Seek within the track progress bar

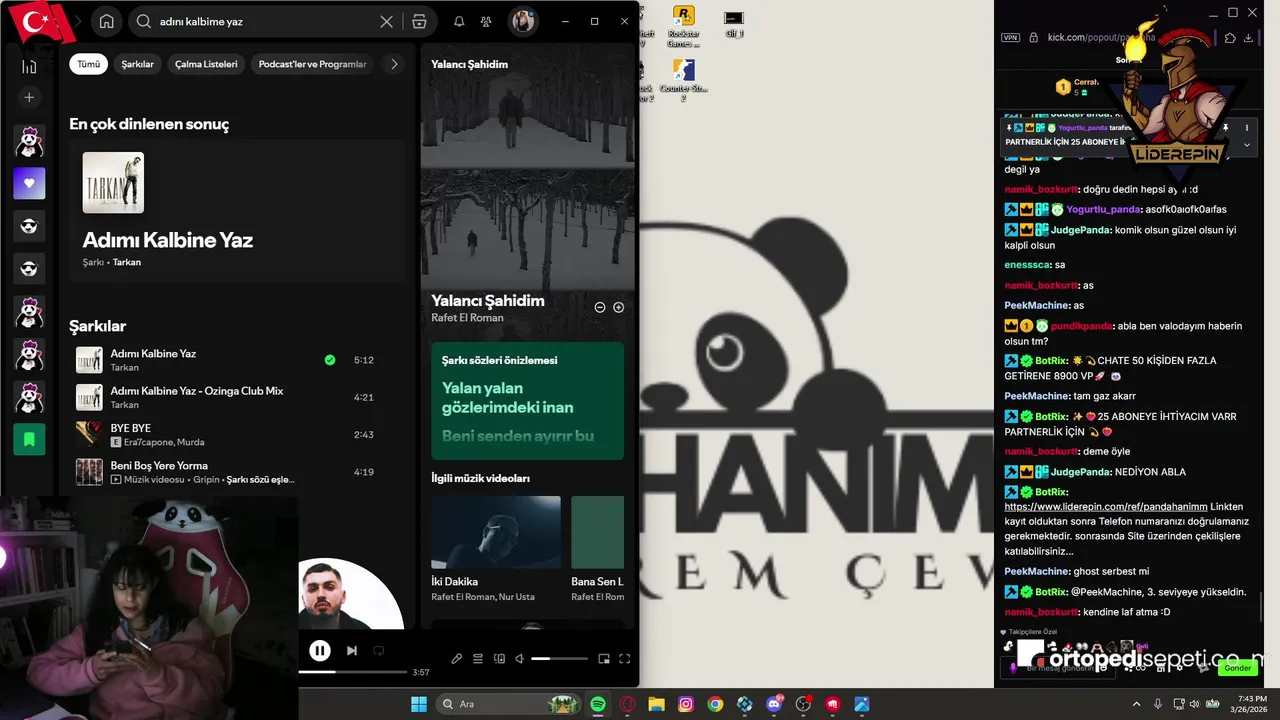[353, 672]
